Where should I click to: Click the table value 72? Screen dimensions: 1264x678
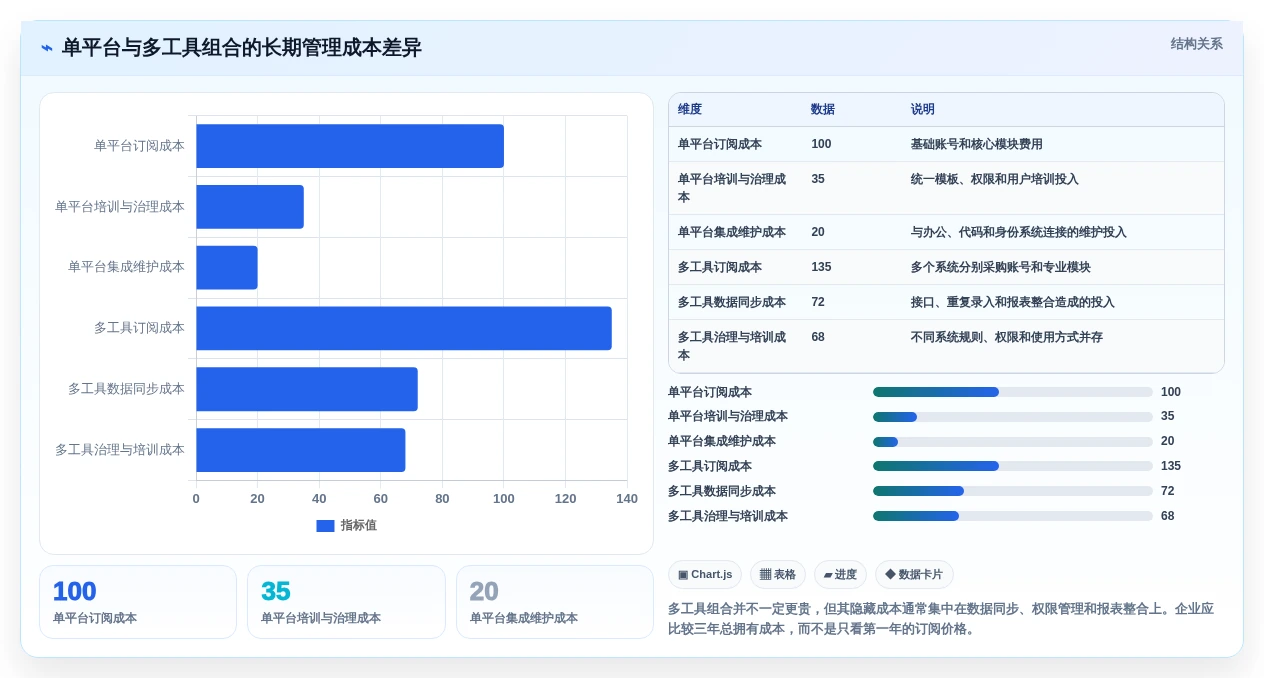818,302
